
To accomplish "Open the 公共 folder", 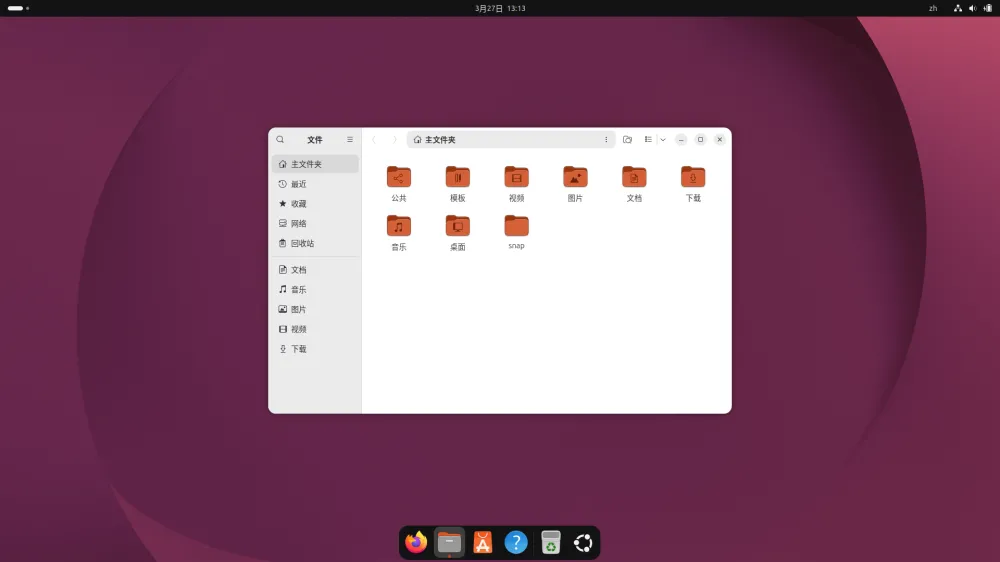I will (x=399, y=184).
